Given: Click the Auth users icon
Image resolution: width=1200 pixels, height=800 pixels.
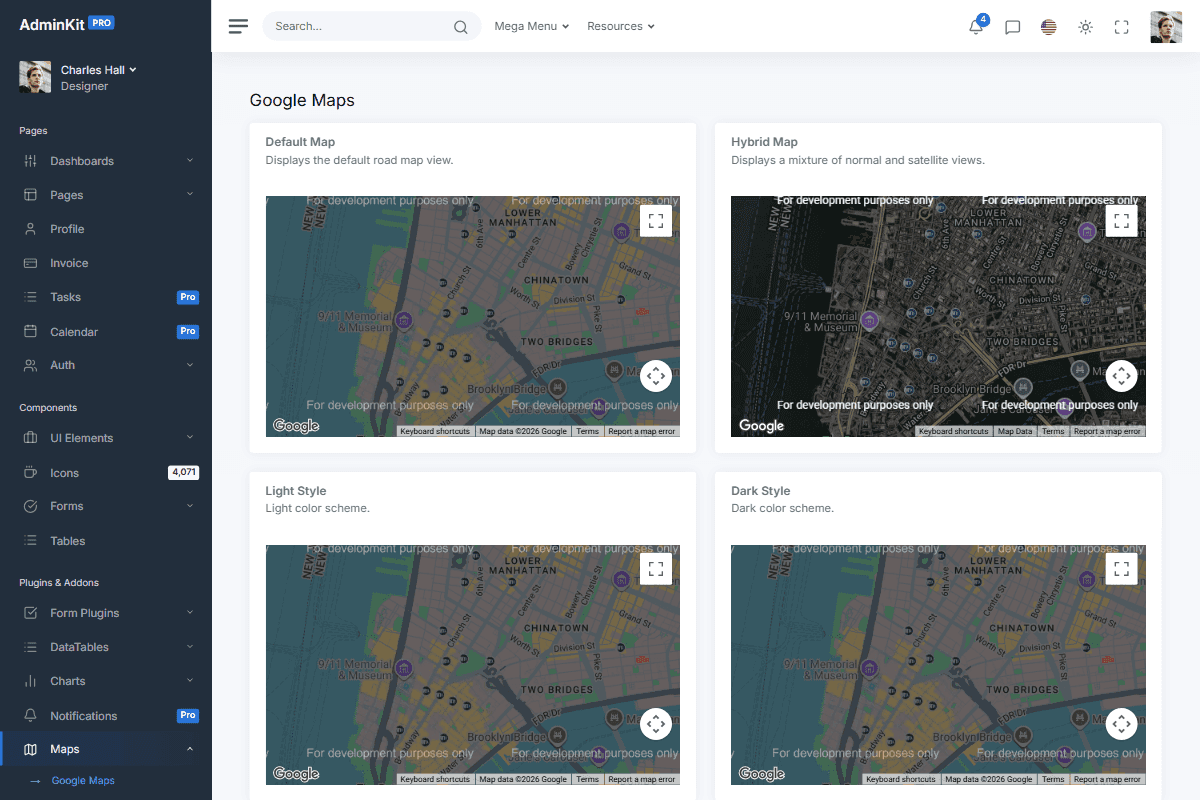Looking at the screenshot, I should point(30,365).
